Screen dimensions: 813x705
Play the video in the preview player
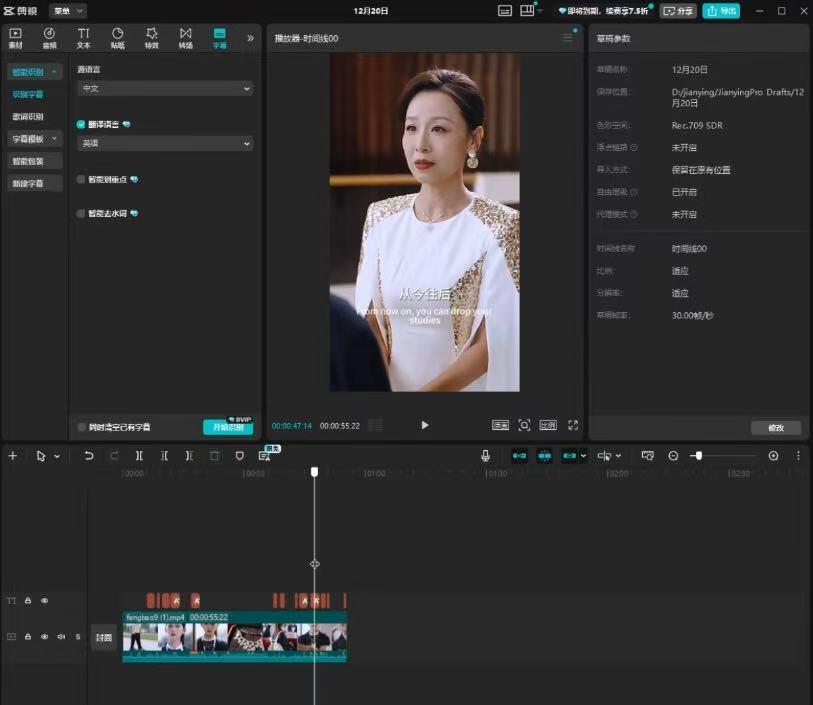point(425,426)
